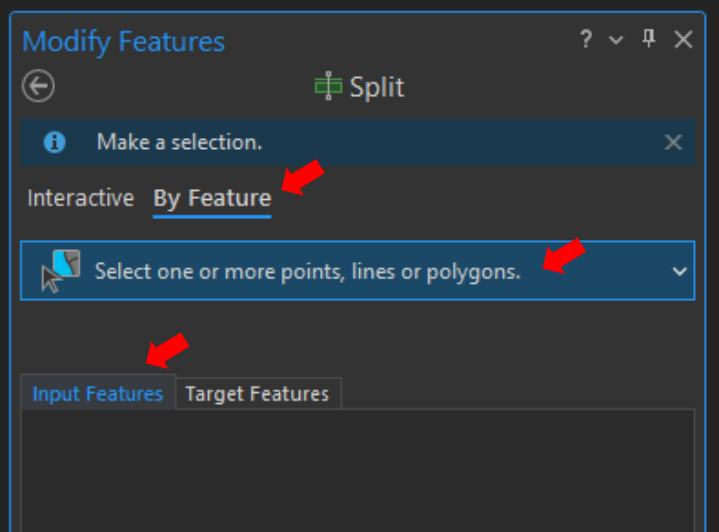
Task: Switch to the Interactive tab
Action: (x=81, y=199)
